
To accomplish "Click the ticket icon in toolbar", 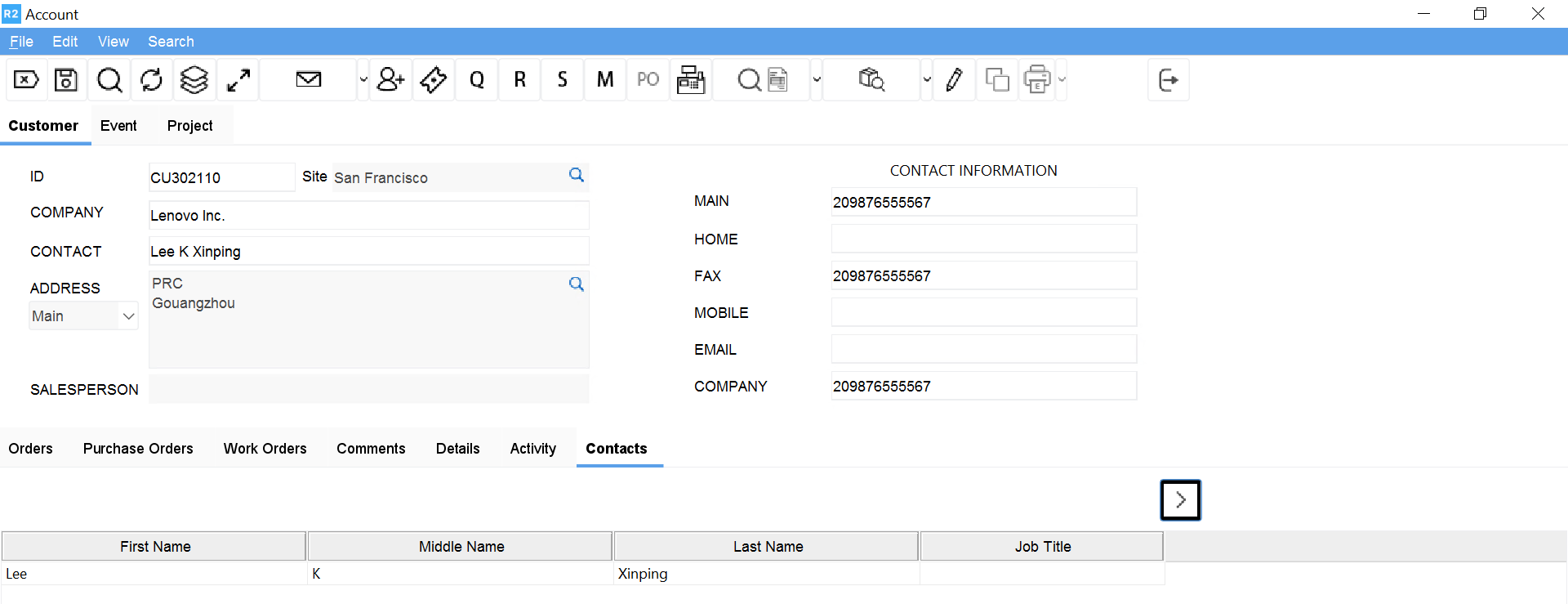I will point(434,80).
